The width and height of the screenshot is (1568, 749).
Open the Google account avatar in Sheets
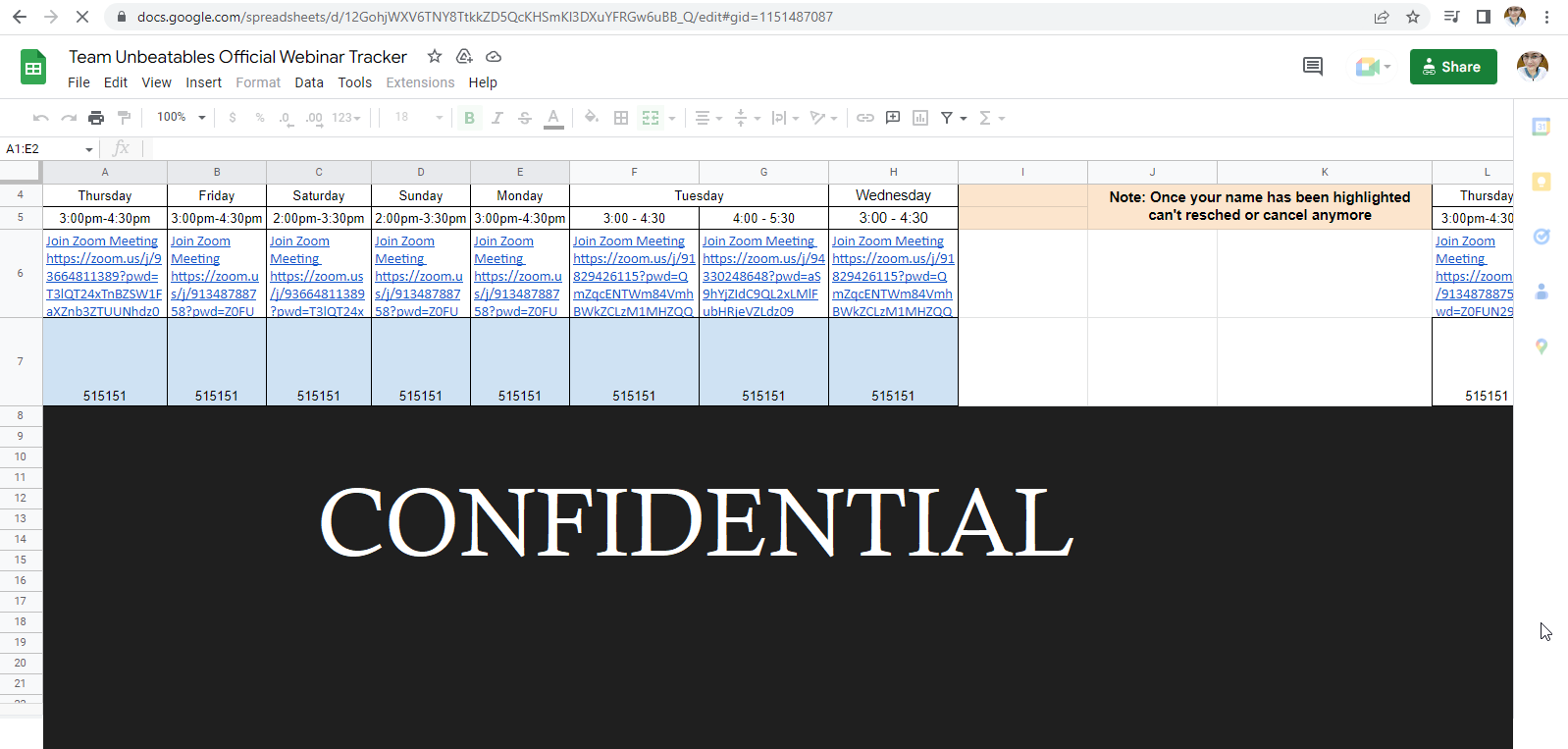coord(1533,67)
